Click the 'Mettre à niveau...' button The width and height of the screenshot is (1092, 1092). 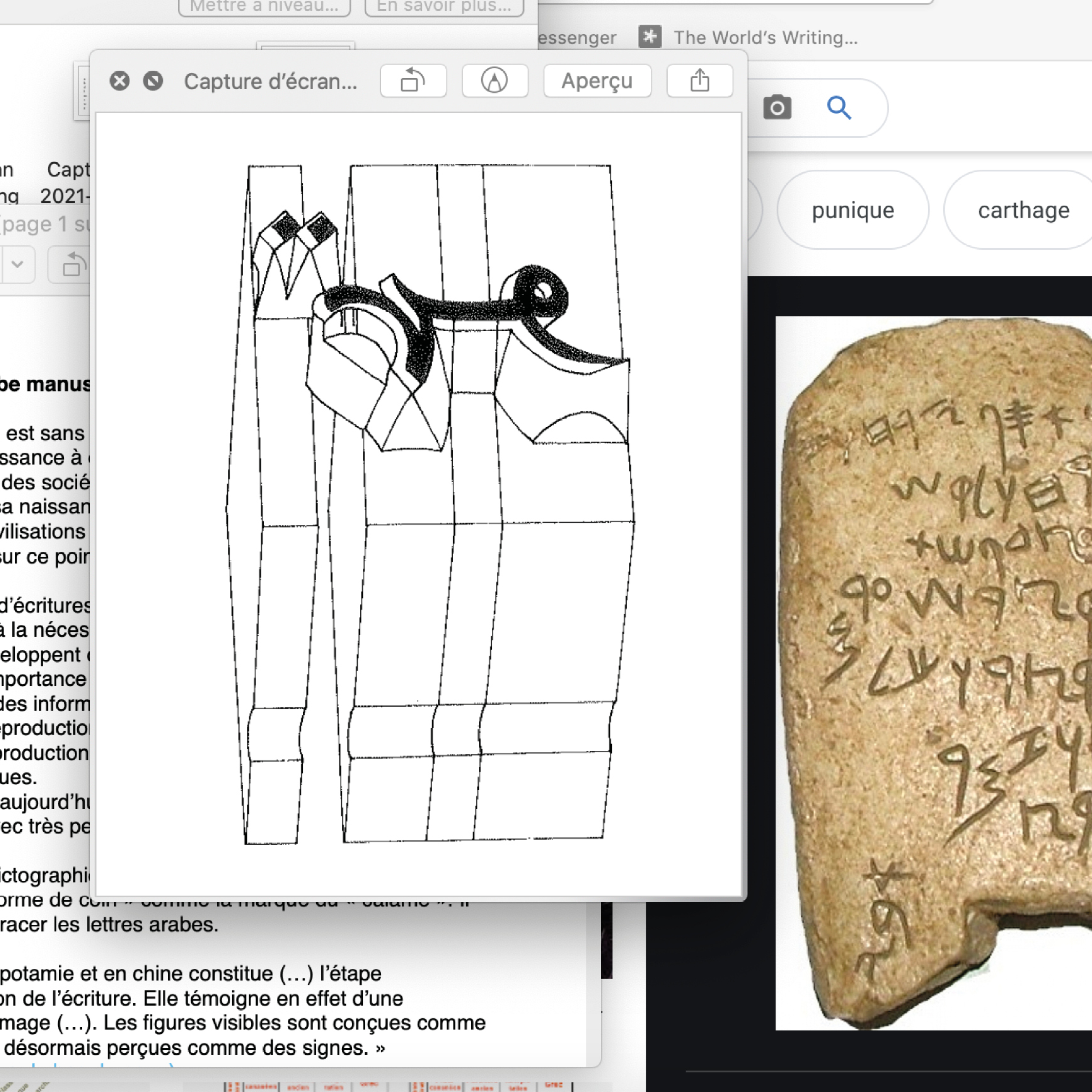click(x=264, y=7)
